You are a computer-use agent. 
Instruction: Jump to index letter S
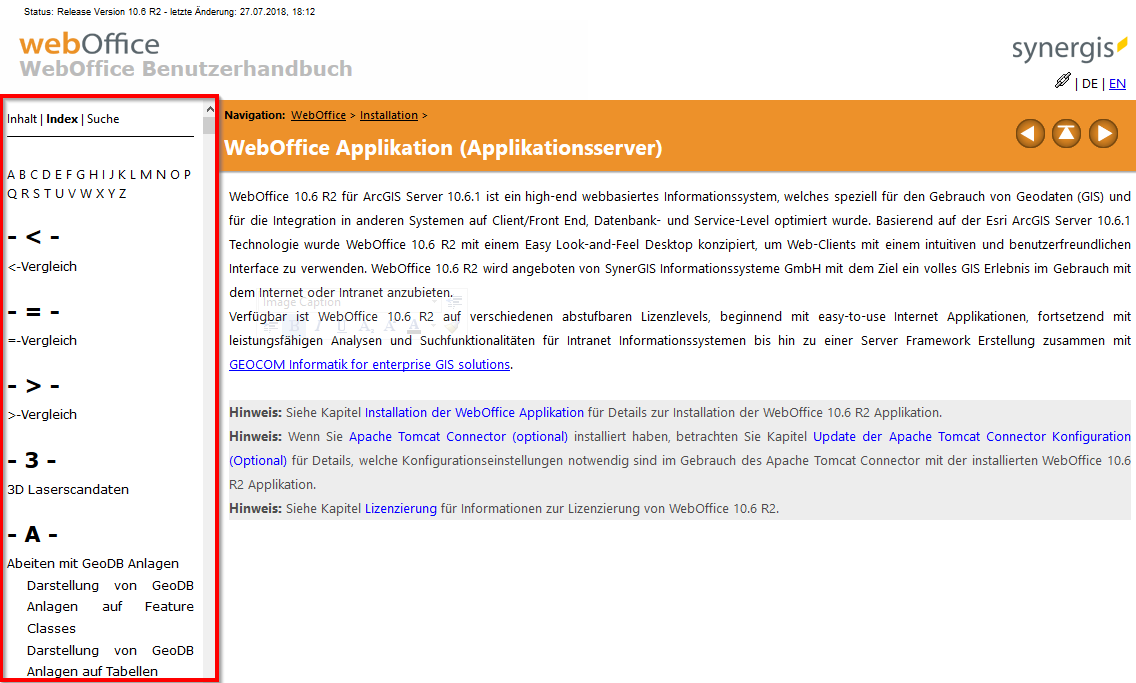tap(36, 193)
